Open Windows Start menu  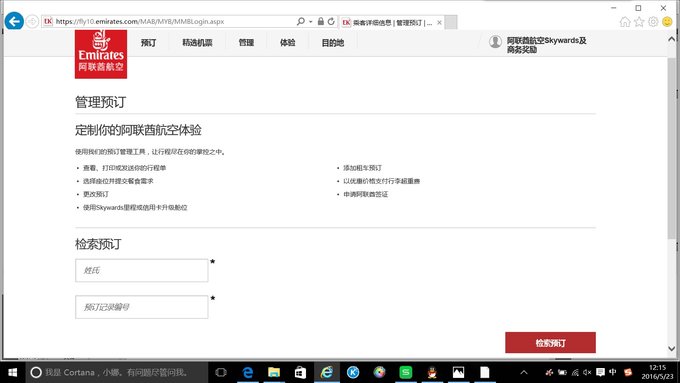pos(13,372)
